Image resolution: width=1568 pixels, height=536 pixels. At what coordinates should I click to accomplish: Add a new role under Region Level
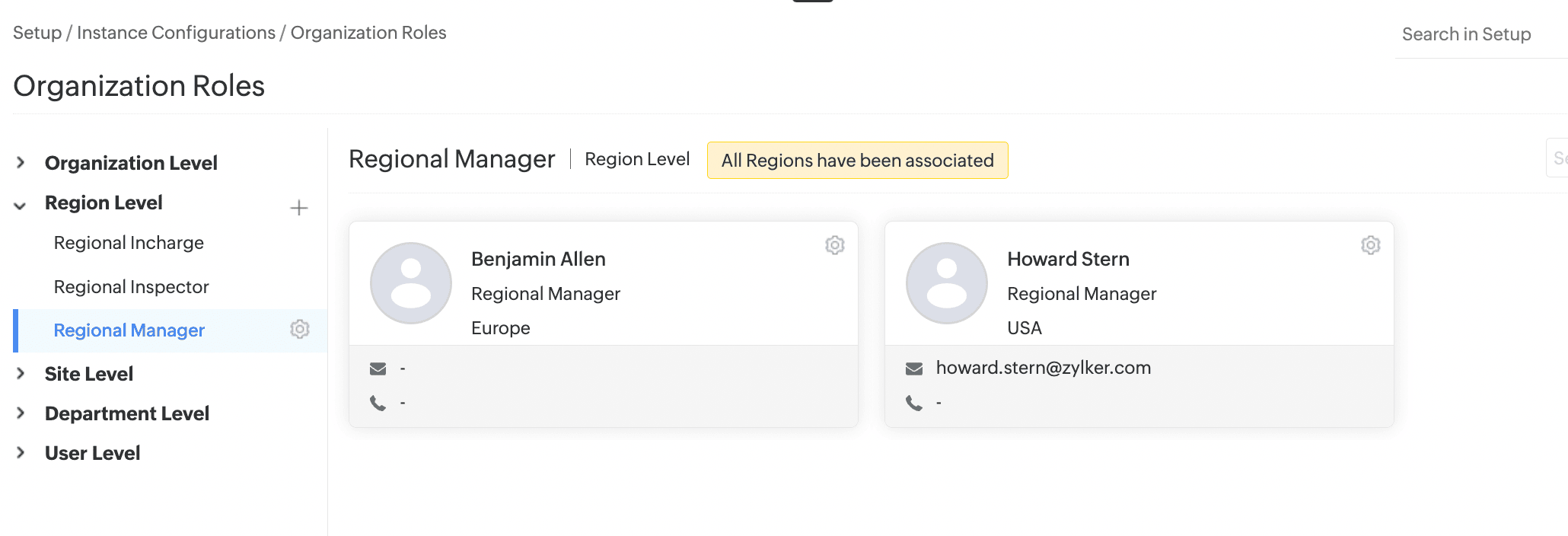(x=299, y=208)
